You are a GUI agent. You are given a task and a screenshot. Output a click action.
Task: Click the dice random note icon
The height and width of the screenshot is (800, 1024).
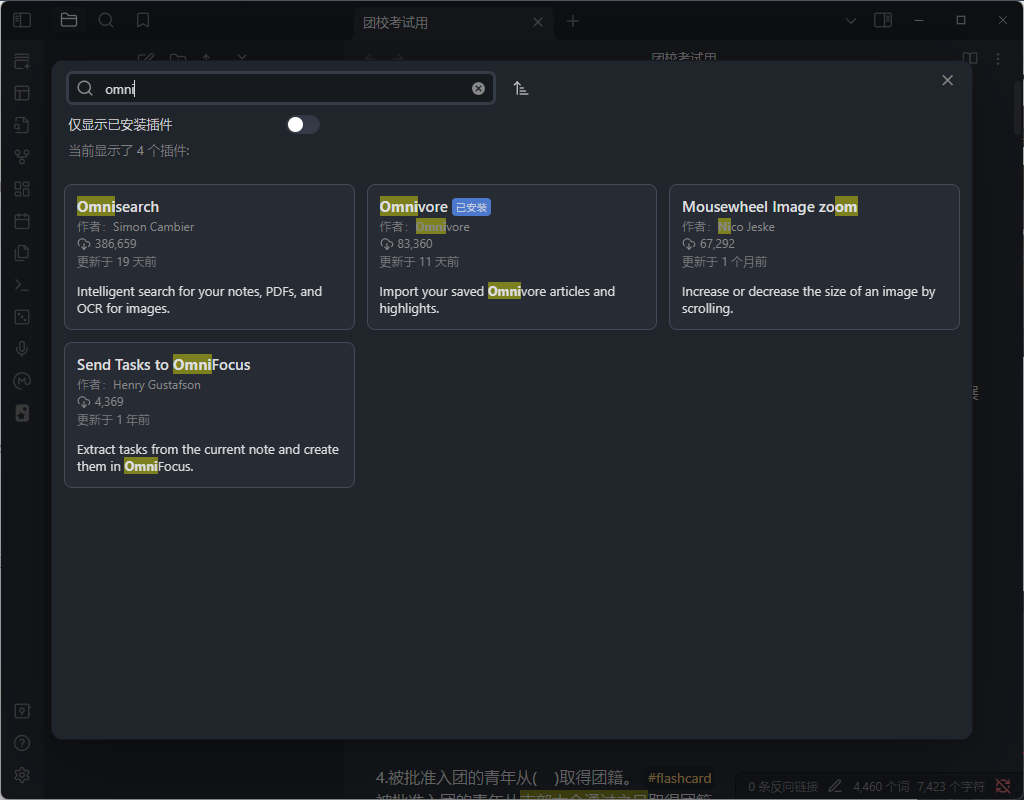pos(22,317)
